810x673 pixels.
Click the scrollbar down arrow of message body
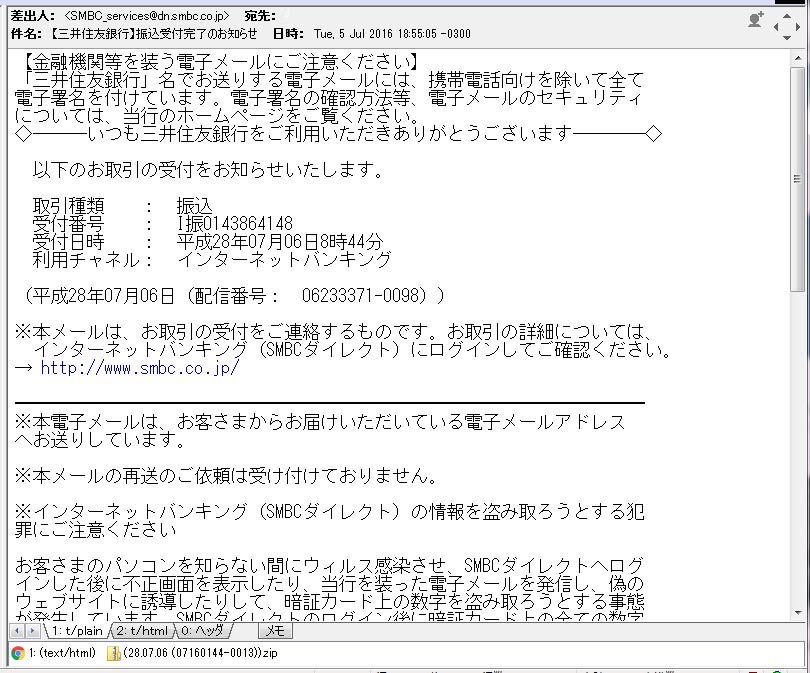[798, 613]
